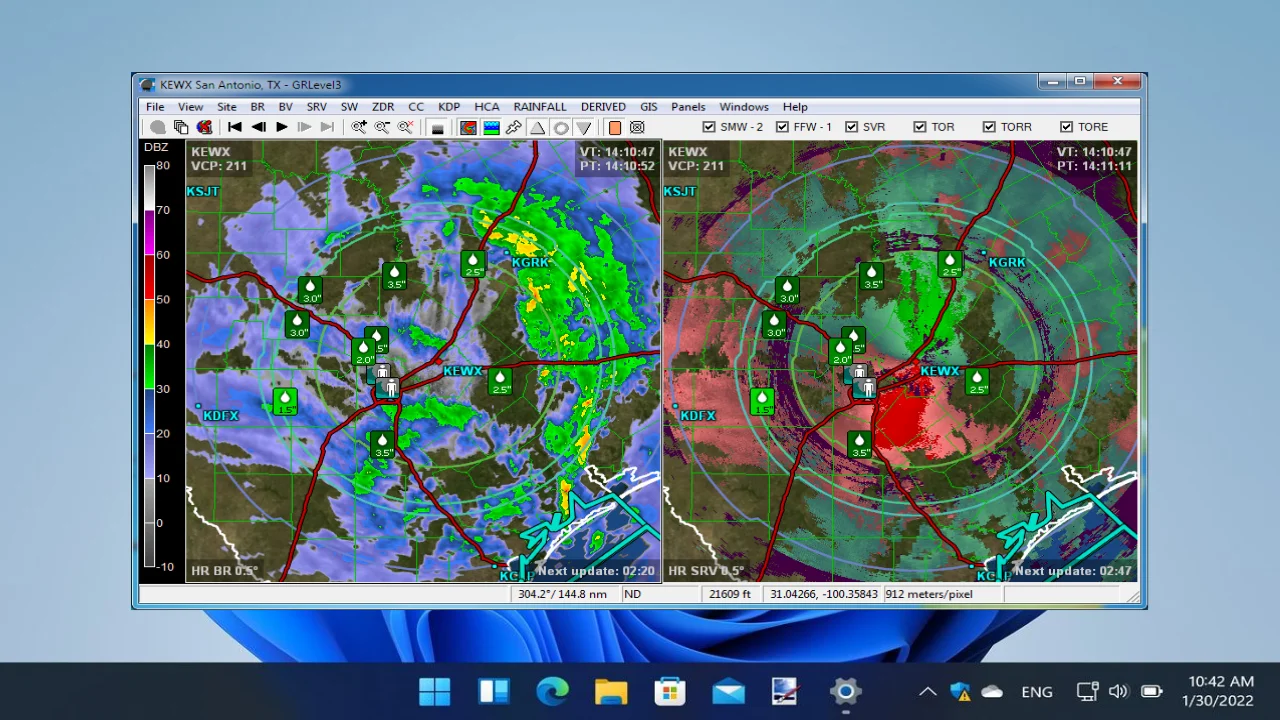
Task: Select the BV product menu
Action: (286, 106)
